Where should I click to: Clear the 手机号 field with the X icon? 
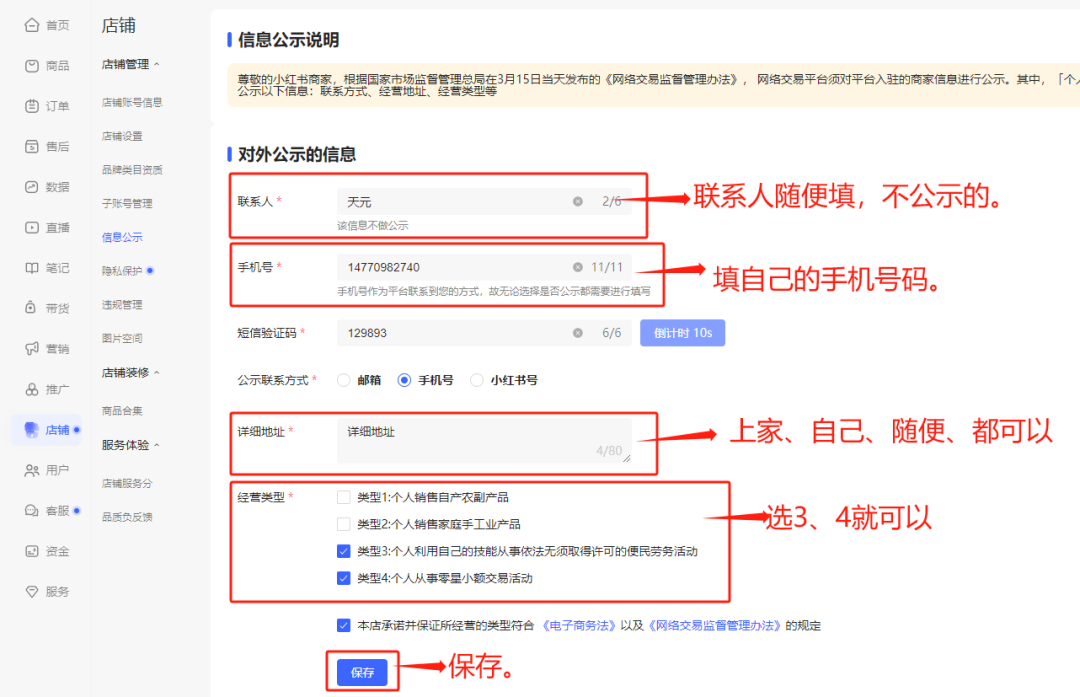(x=578, y=267)
